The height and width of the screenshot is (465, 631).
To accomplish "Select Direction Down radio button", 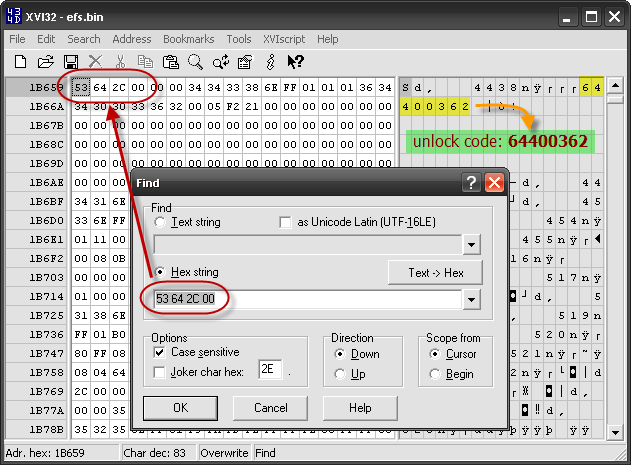I will tap(340, 354).
